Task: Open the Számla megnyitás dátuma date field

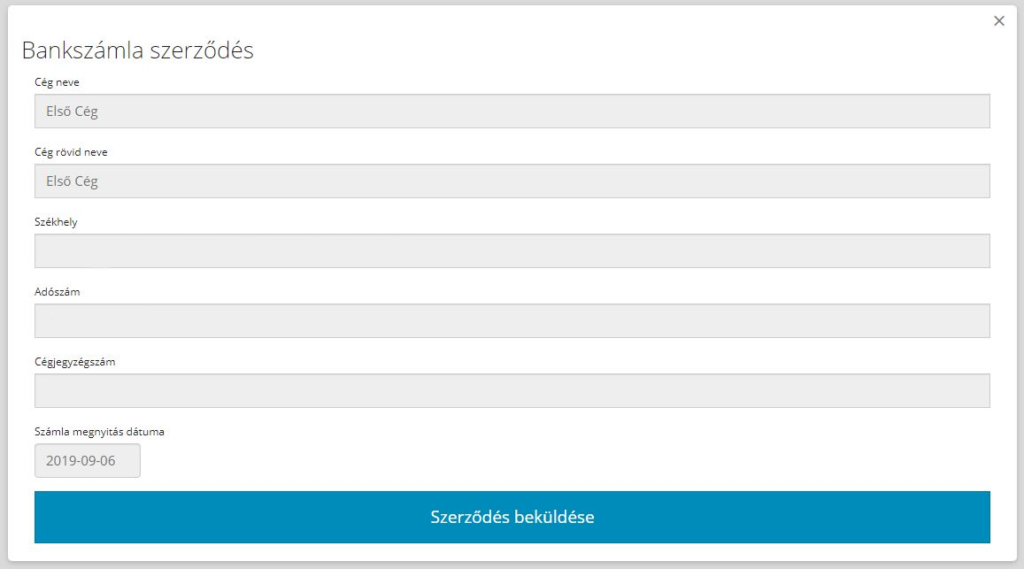Action: pos(87,461)
